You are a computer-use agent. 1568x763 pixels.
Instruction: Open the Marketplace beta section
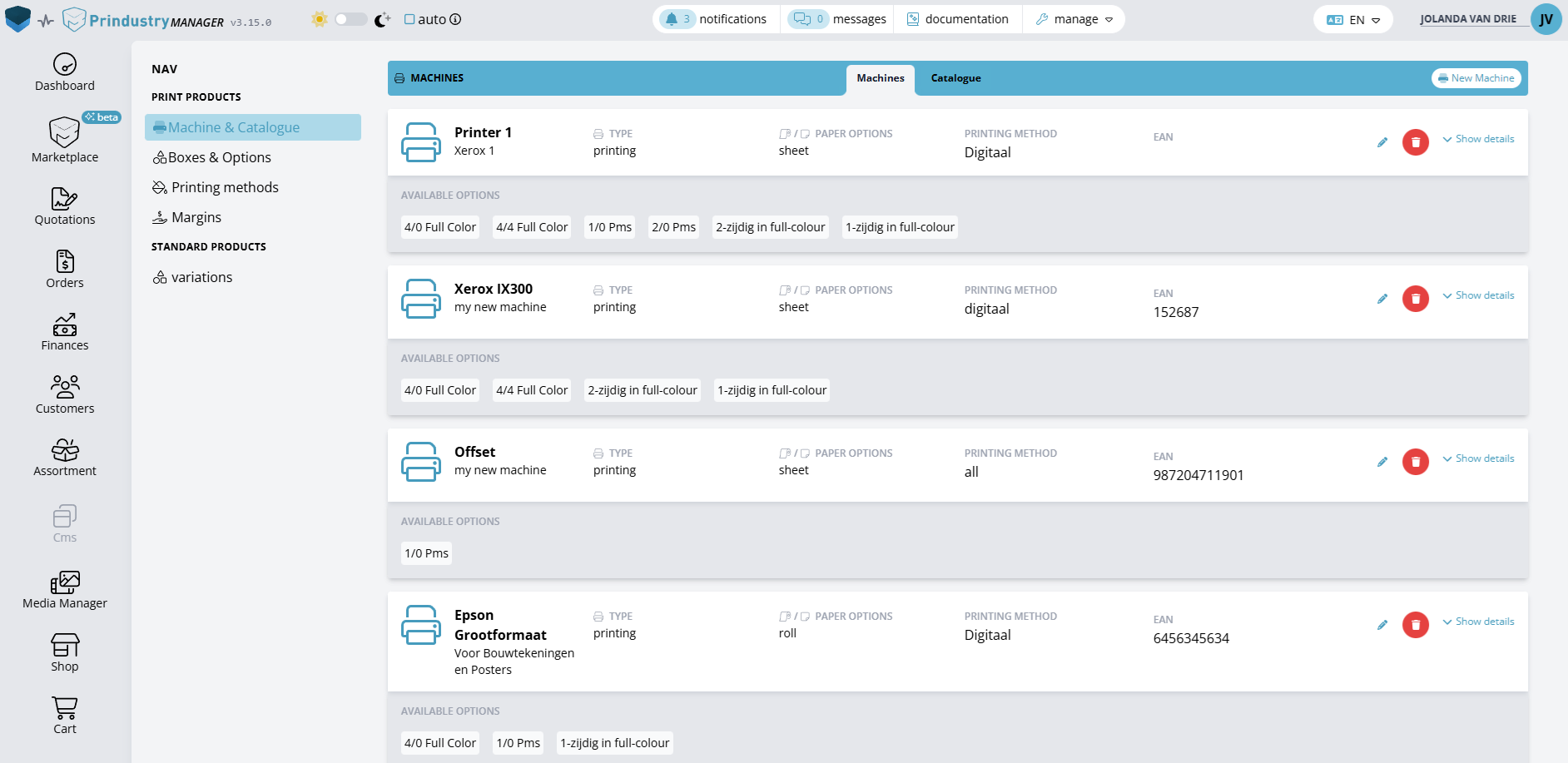pyautogui.click(x=65, y=140)
